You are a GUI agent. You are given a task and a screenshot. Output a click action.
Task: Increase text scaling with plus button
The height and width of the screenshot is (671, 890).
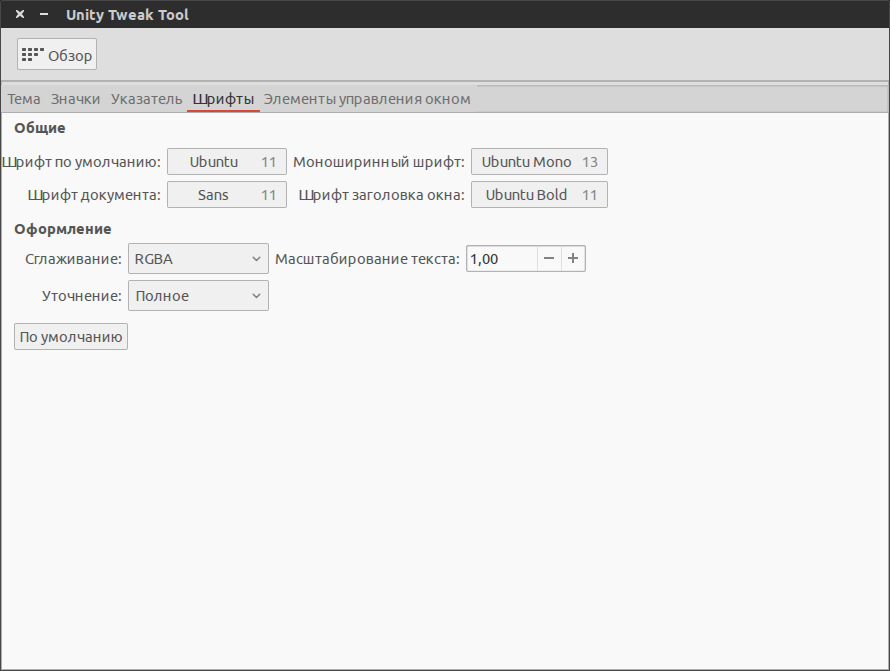[x=573, y=259]
